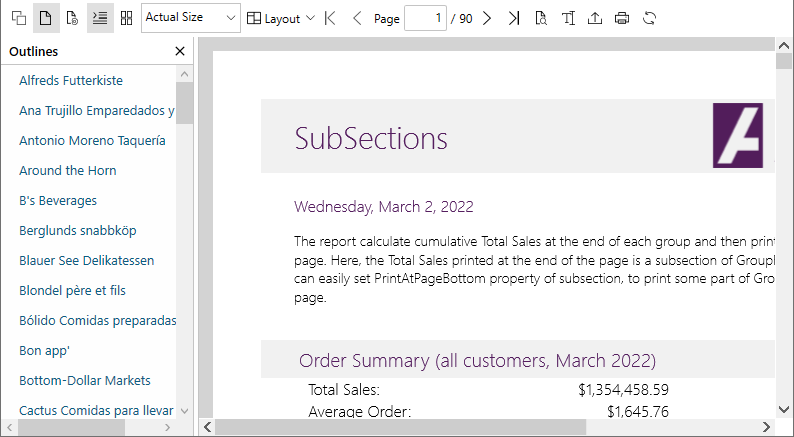Click the page number input field
Image resolution: width=794 pixels, height=437 pixels.
(x=425, y=18)
